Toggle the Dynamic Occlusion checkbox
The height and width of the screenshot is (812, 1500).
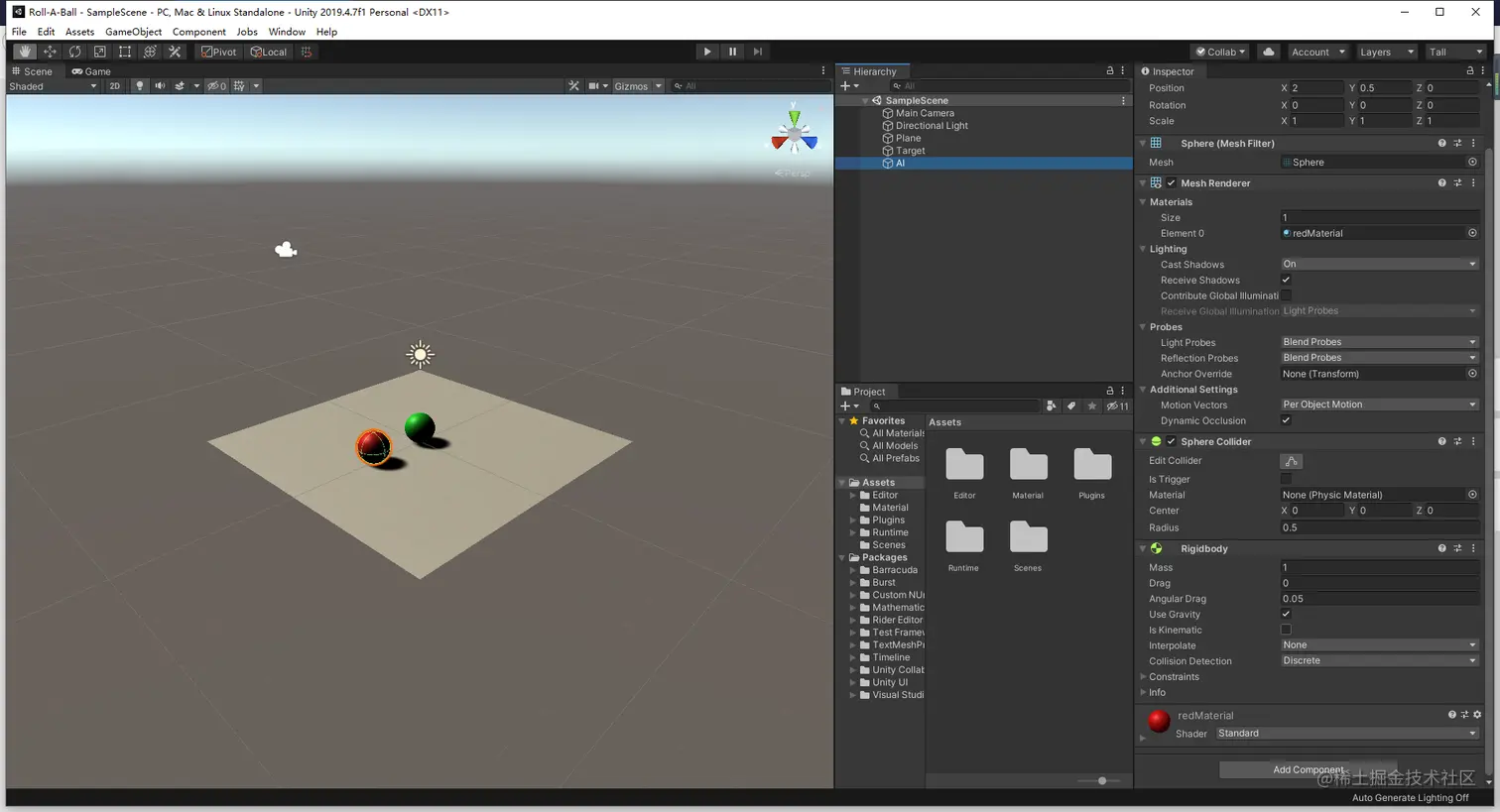[1286, 420]
